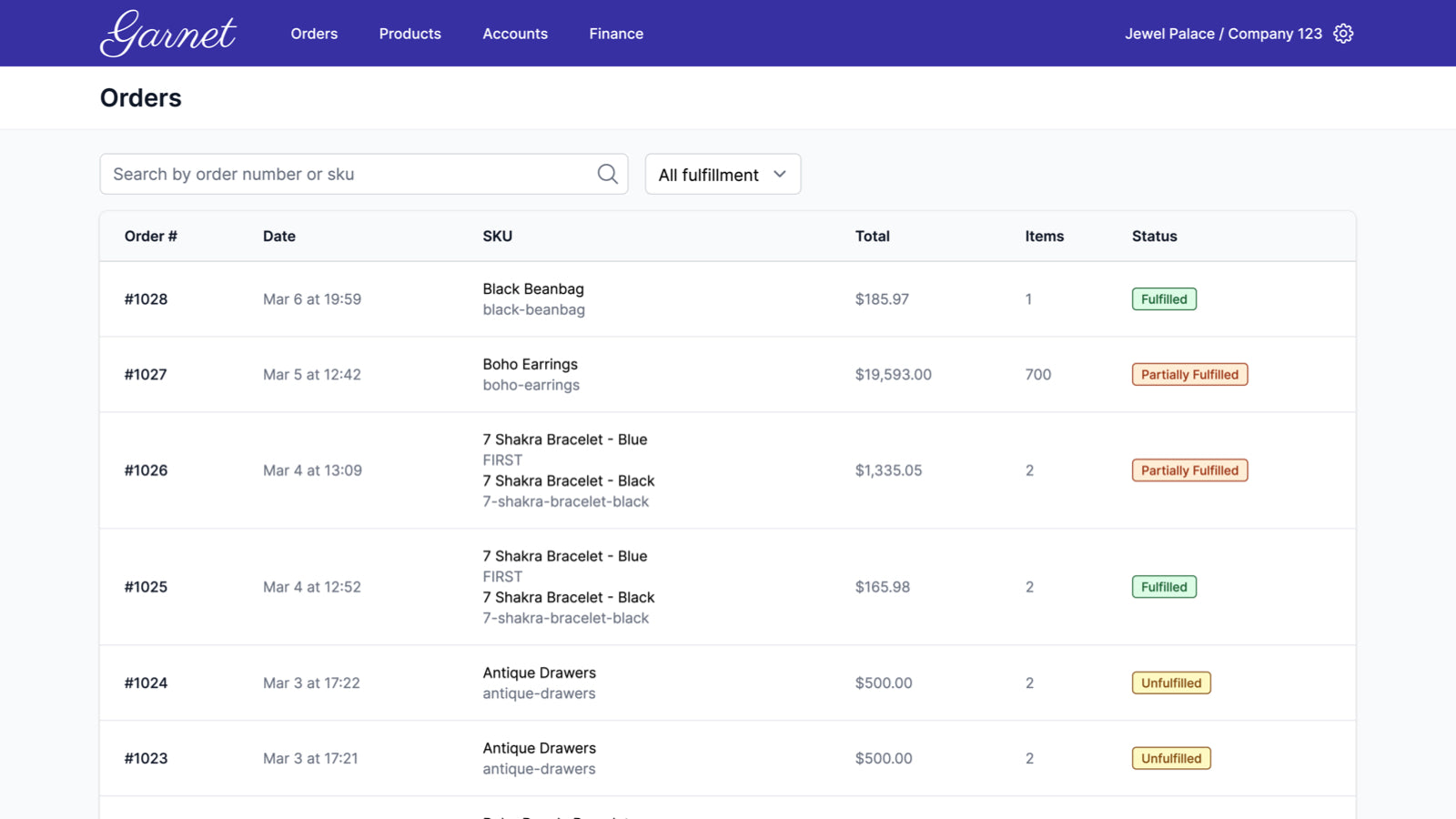The image size is (1456, 819).
Task: Click the Unfulfilled badge on order #1024
Action: coord(1171,682)
